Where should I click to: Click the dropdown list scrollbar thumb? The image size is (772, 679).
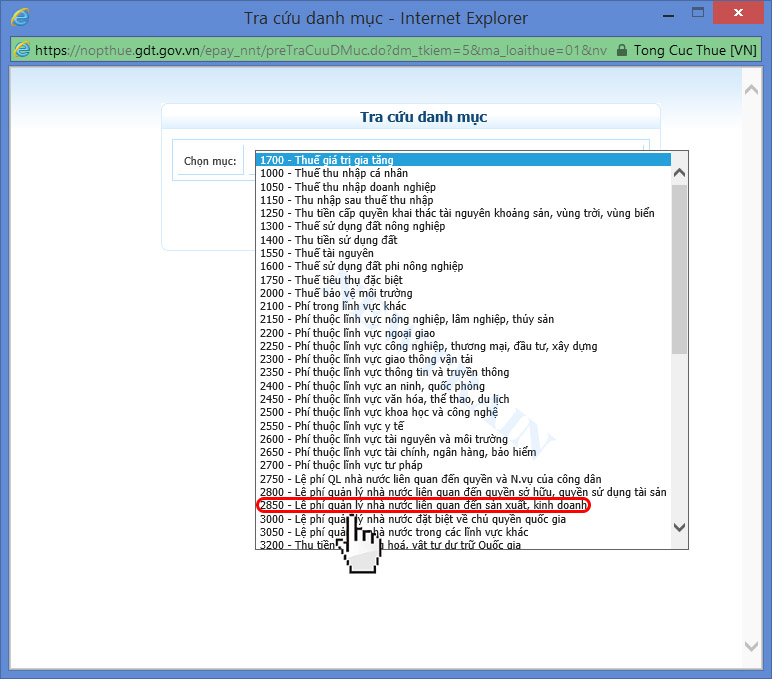[x=679, y=269]
